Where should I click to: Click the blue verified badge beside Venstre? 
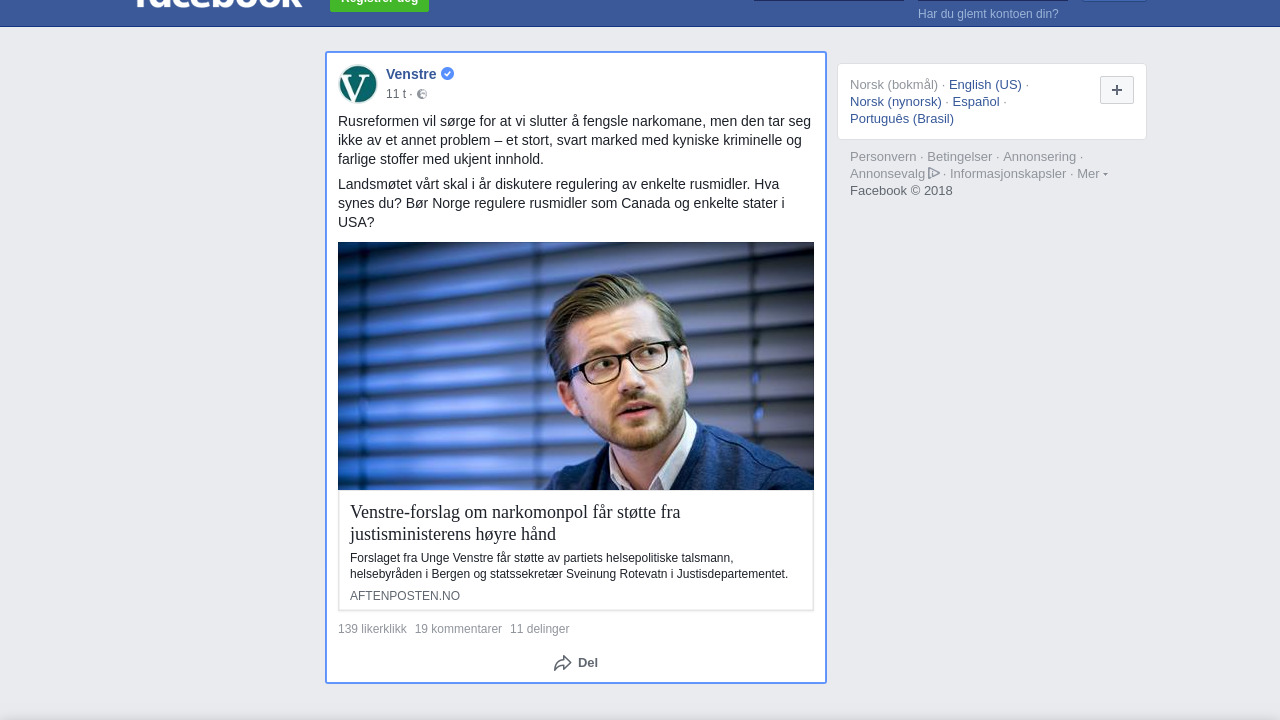tap(448, 74)
